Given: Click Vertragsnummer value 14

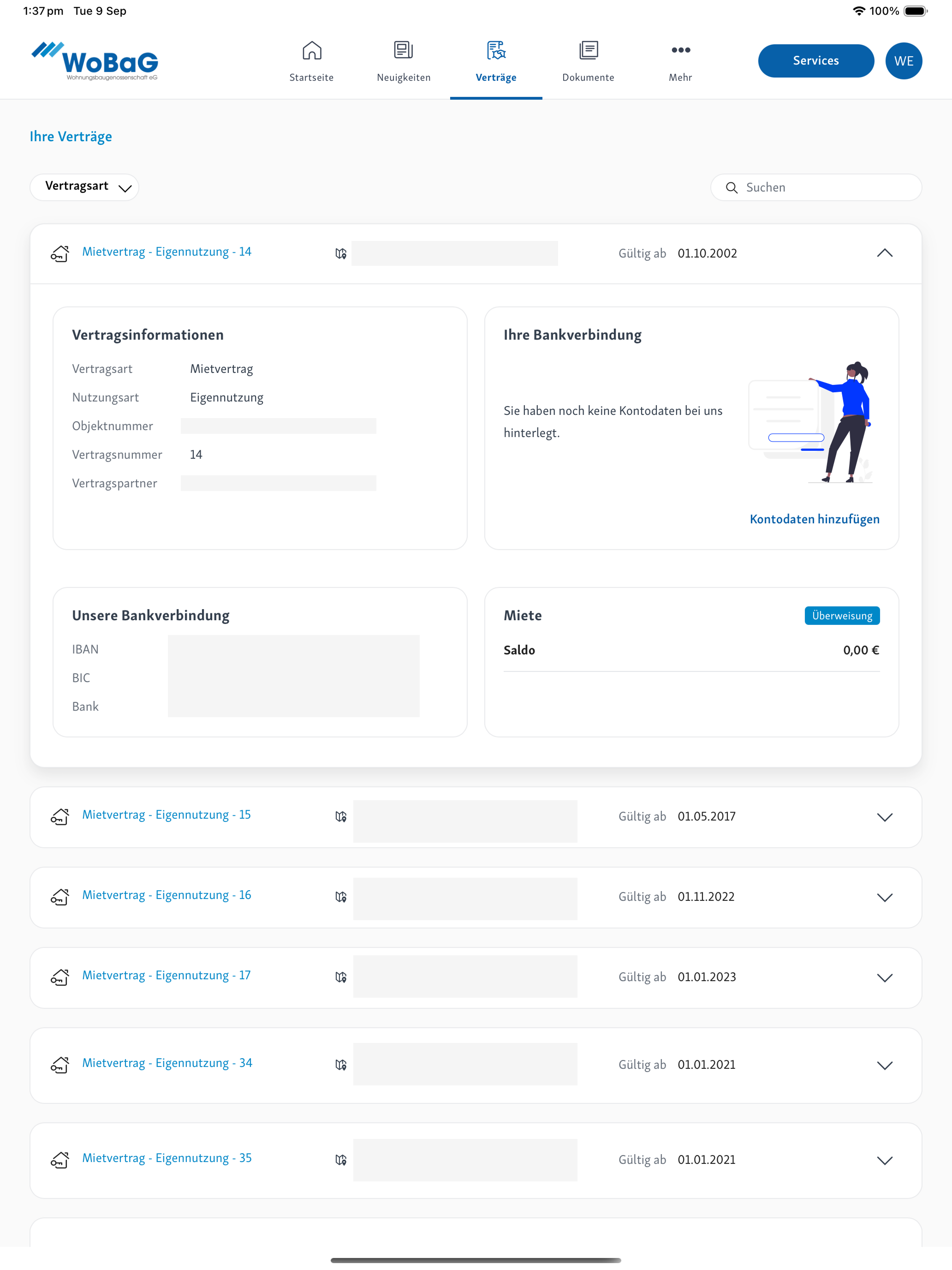Looking at the screenshot, I should pos(196,455).
